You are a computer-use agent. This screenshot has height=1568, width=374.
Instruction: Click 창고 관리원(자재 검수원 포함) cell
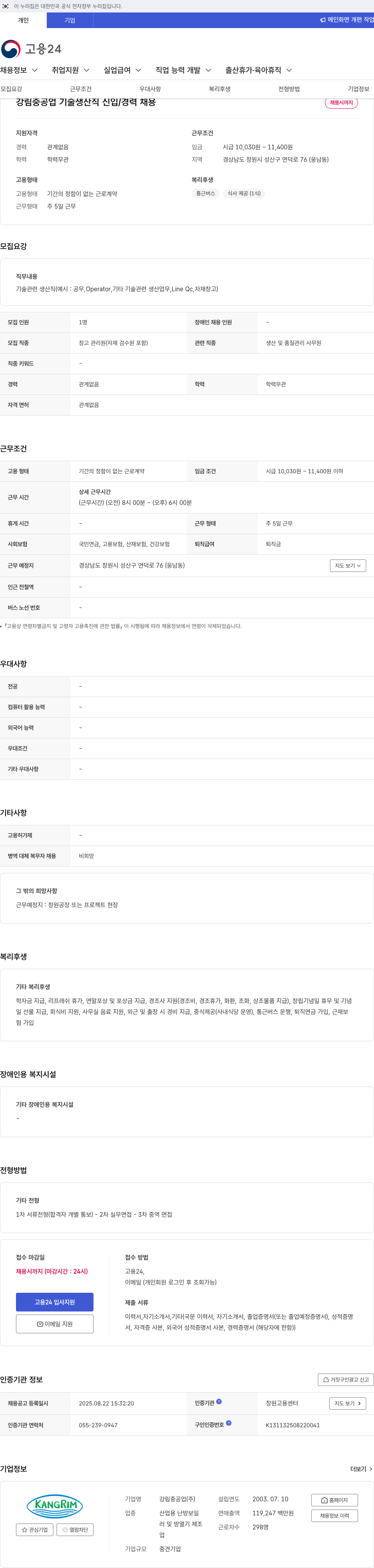[x=113, y=343]
